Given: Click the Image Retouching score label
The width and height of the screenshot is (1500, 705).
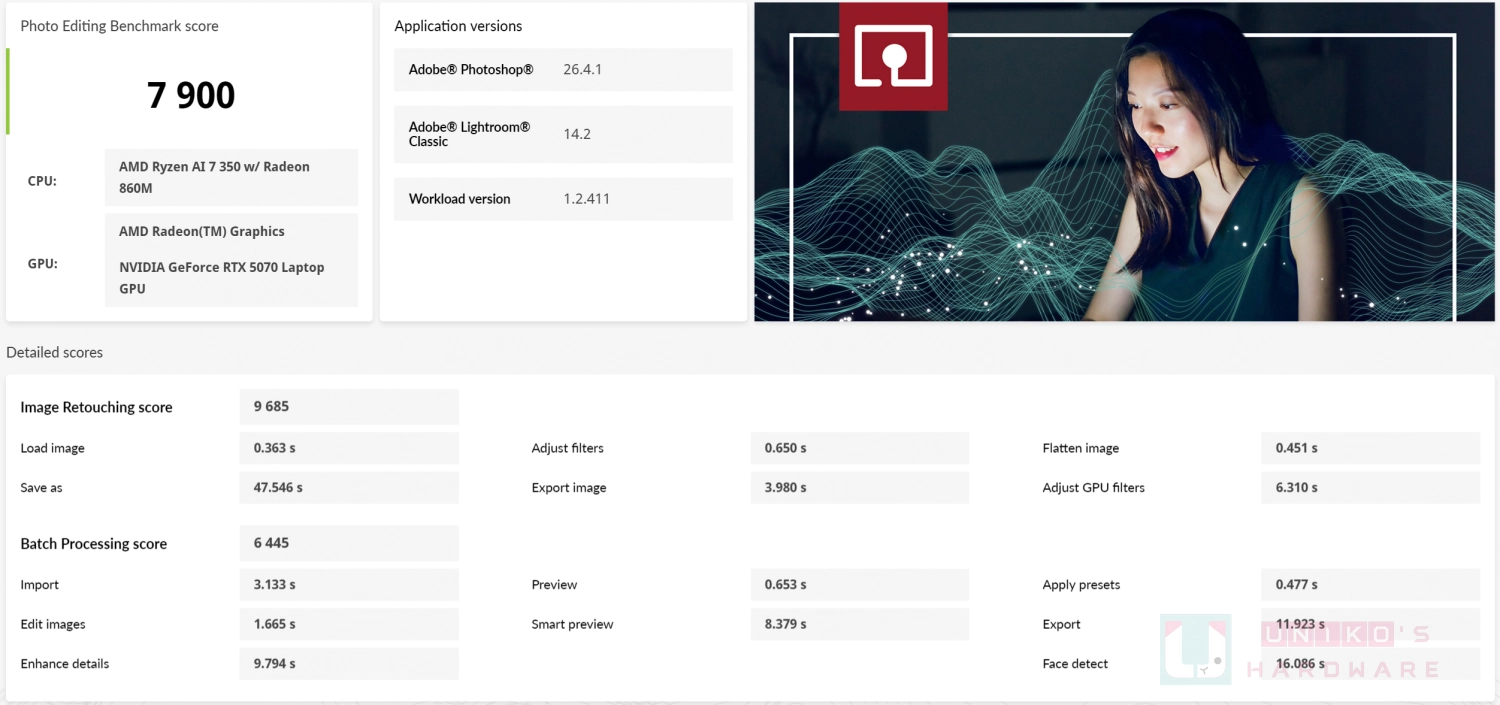Looking at the screenshot, I should [96, 407].
